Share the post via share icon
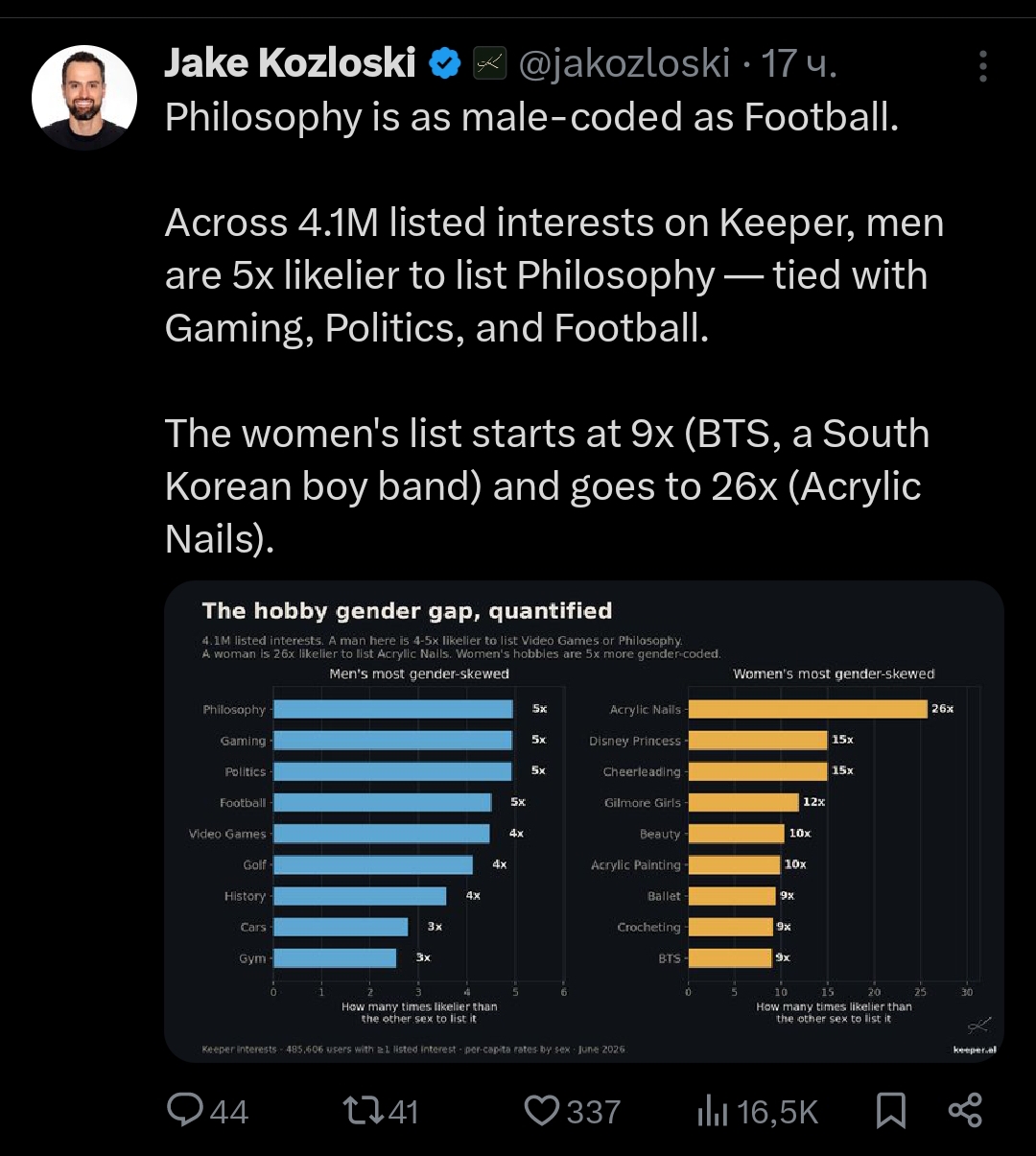 (x=965, y=1111)
